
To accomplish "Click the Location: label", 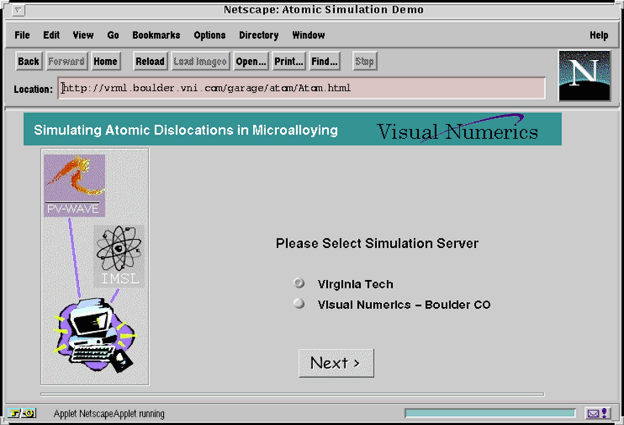I will click(x=33, y=89).
